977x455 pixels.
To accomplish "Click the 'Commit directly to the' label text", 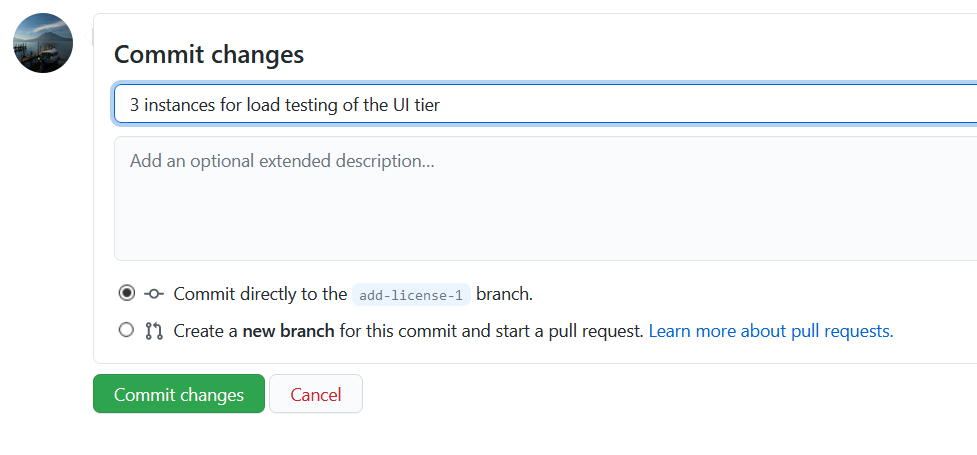I will pos(260,294).
